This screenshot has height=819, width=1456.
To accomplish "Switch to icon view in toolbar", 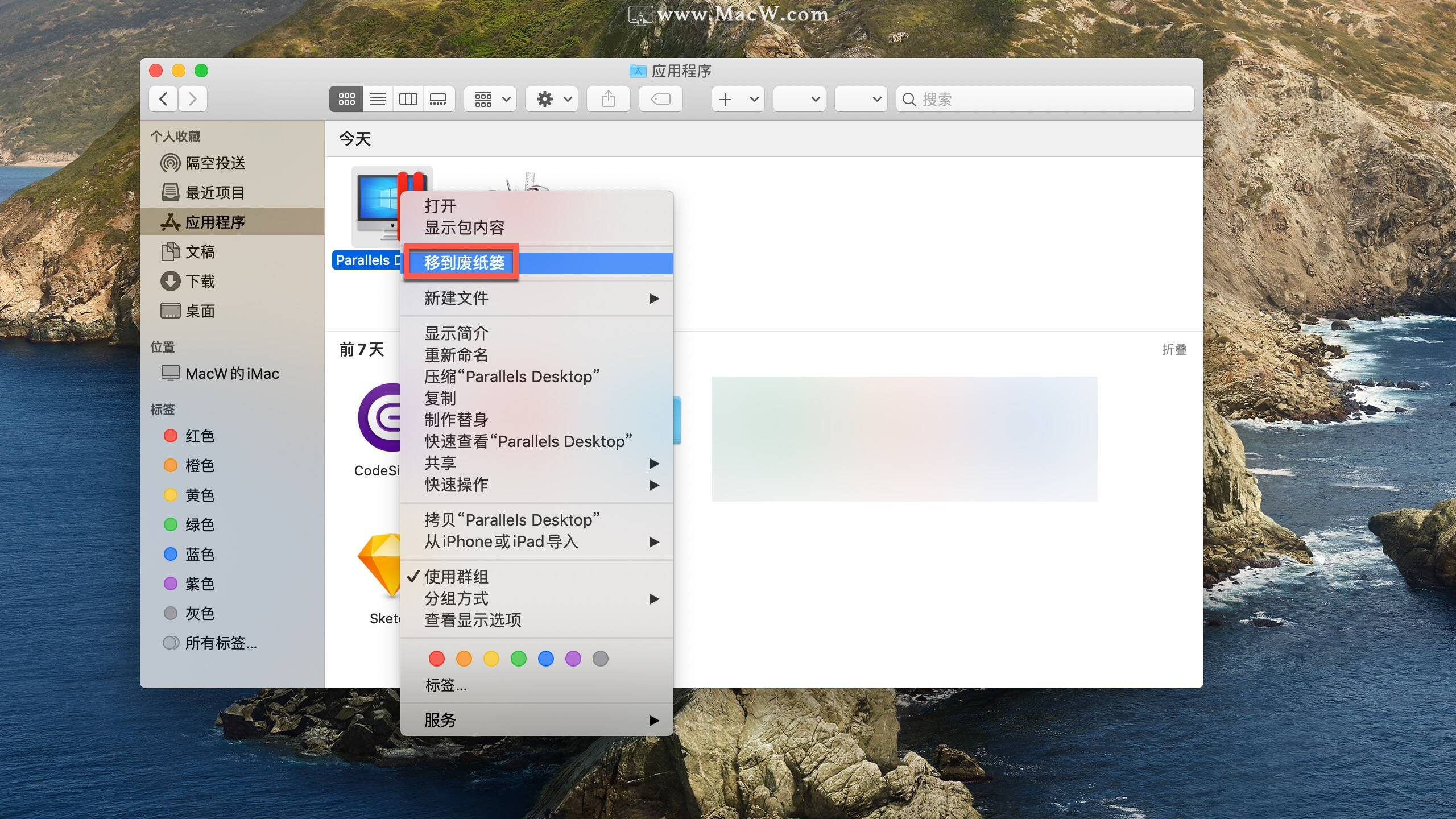I will [346, 100].
